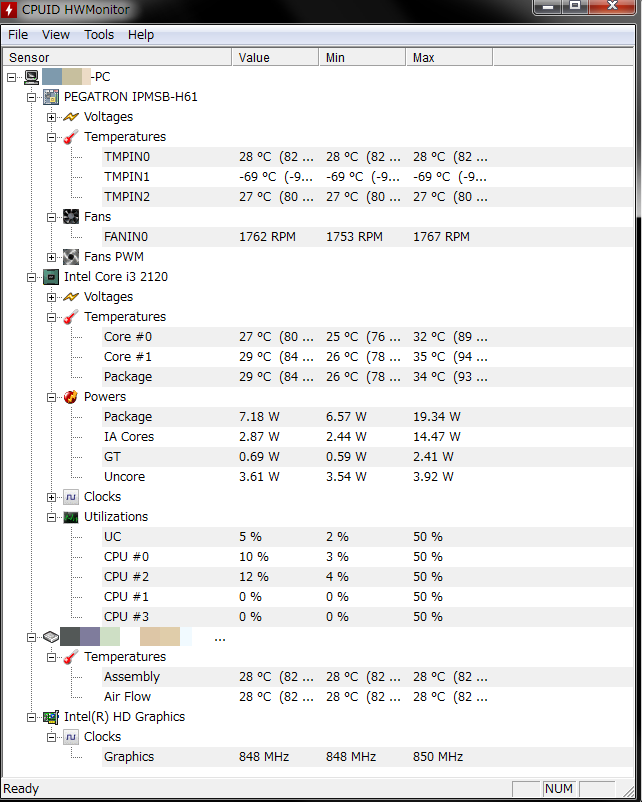The height and width of the screenshot is (802, 642).
Task: Expand the Fans PWM node
Action: [x=52, y=257]
